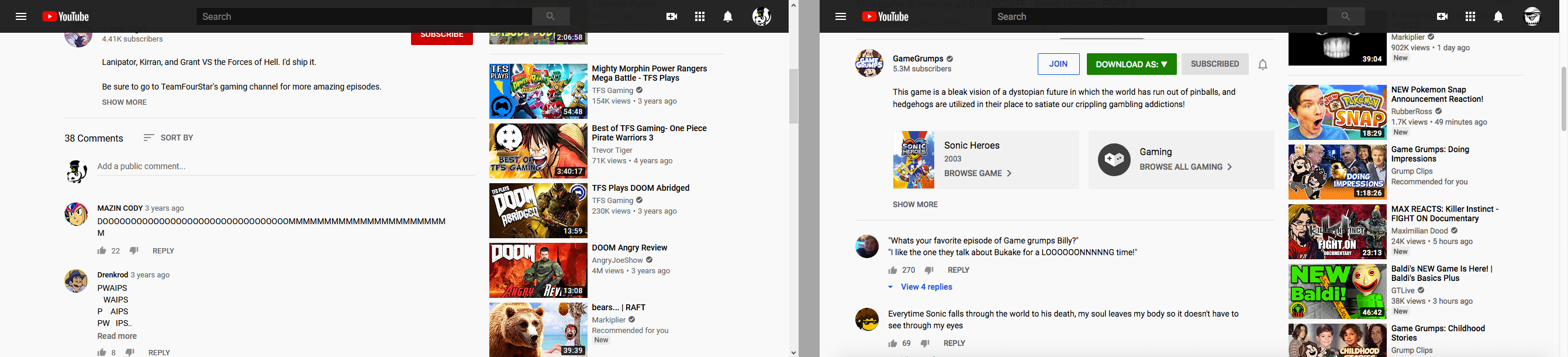The width and height of the screenshot is (1568, 357).
Task: Reply to MAZIN CODY's comment
Action: click(163, 251)
